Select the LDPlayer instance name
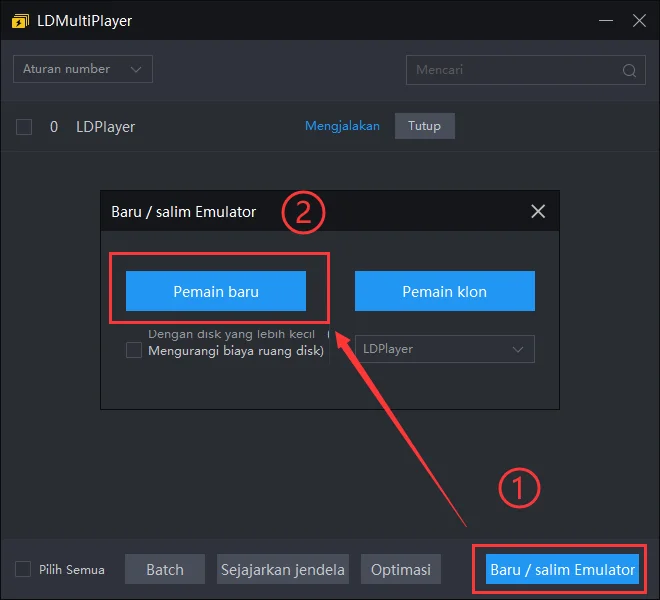 pyautogui.click(x=105, y=127)
